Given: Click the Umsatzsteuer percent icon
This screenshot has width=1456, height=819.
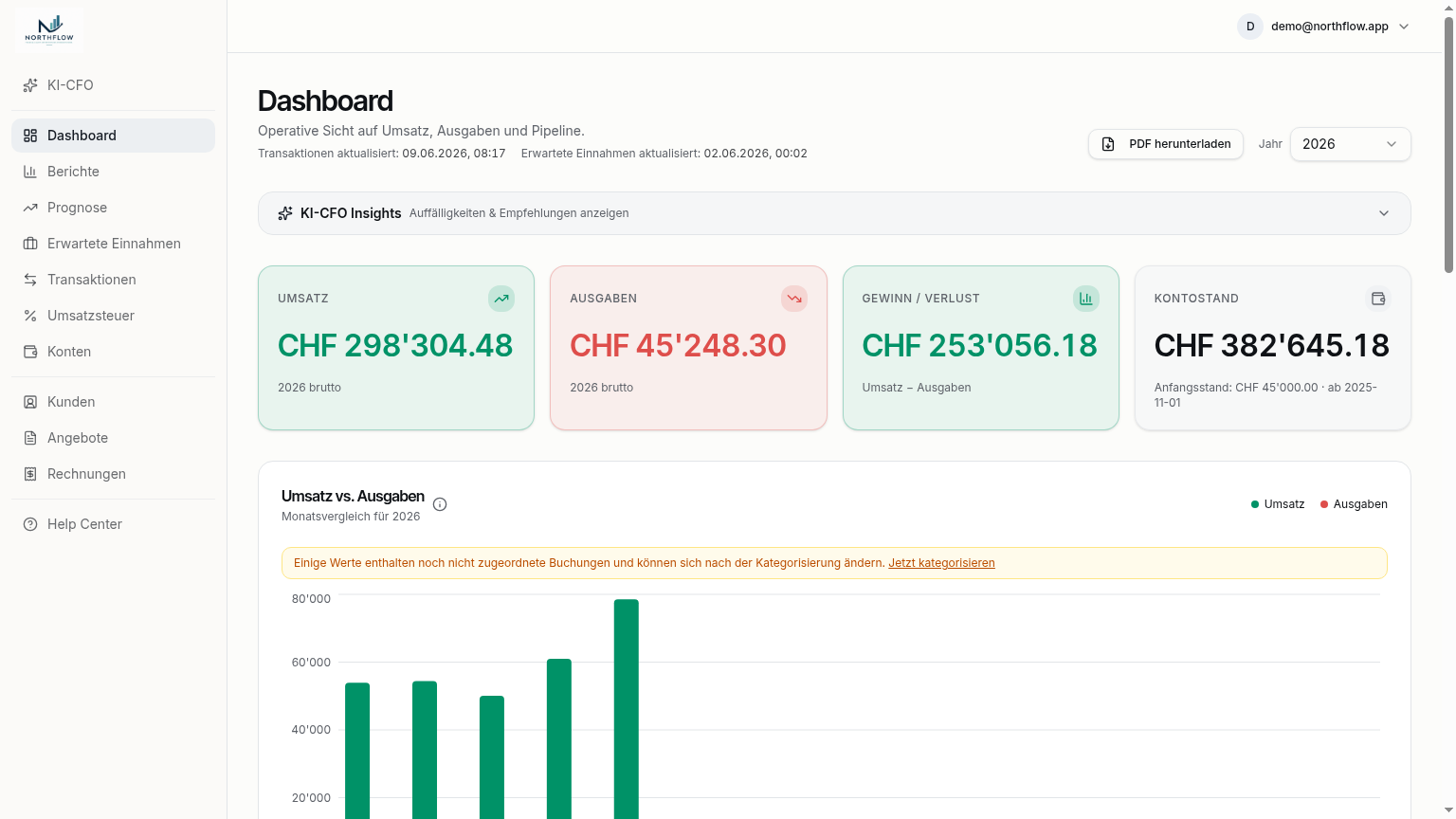Looking at the screenshot, I should [30, 316].
